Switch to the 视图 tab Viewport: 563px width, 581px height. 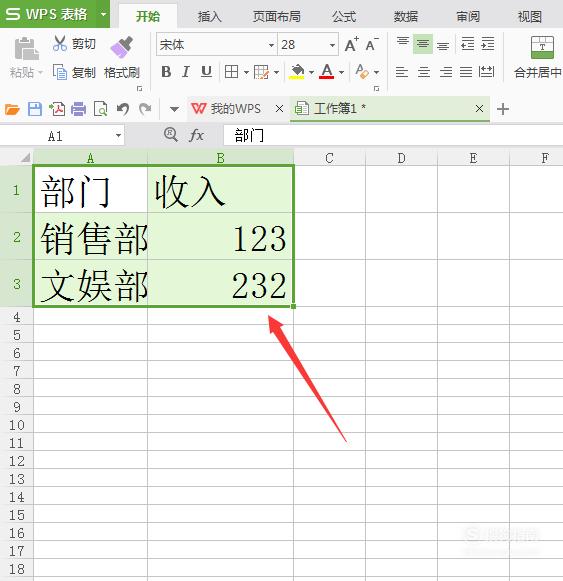click(530, 17)
